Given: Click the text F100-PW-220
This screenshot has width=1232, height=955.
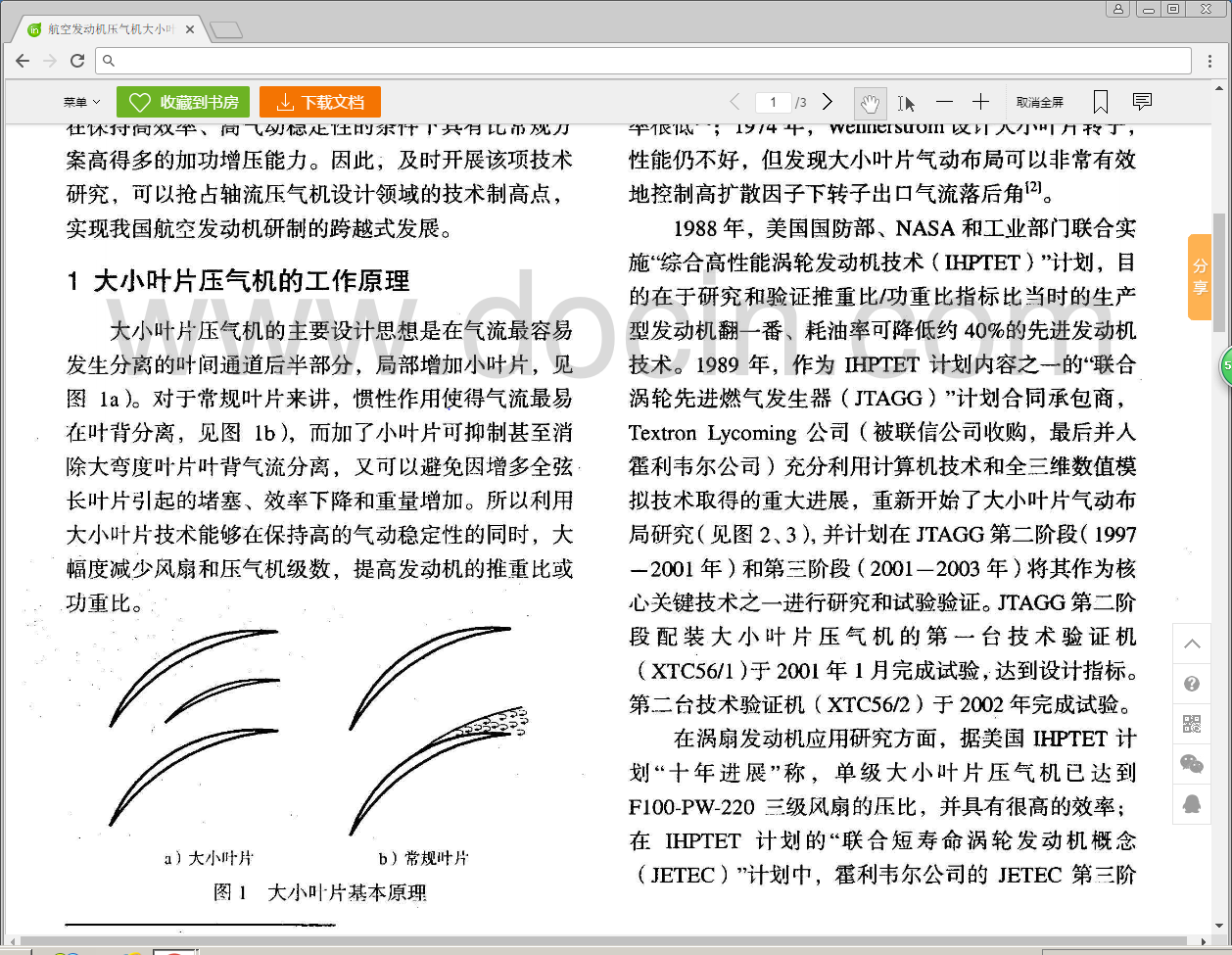Looking at the screenshot, I should click(692, 807).
